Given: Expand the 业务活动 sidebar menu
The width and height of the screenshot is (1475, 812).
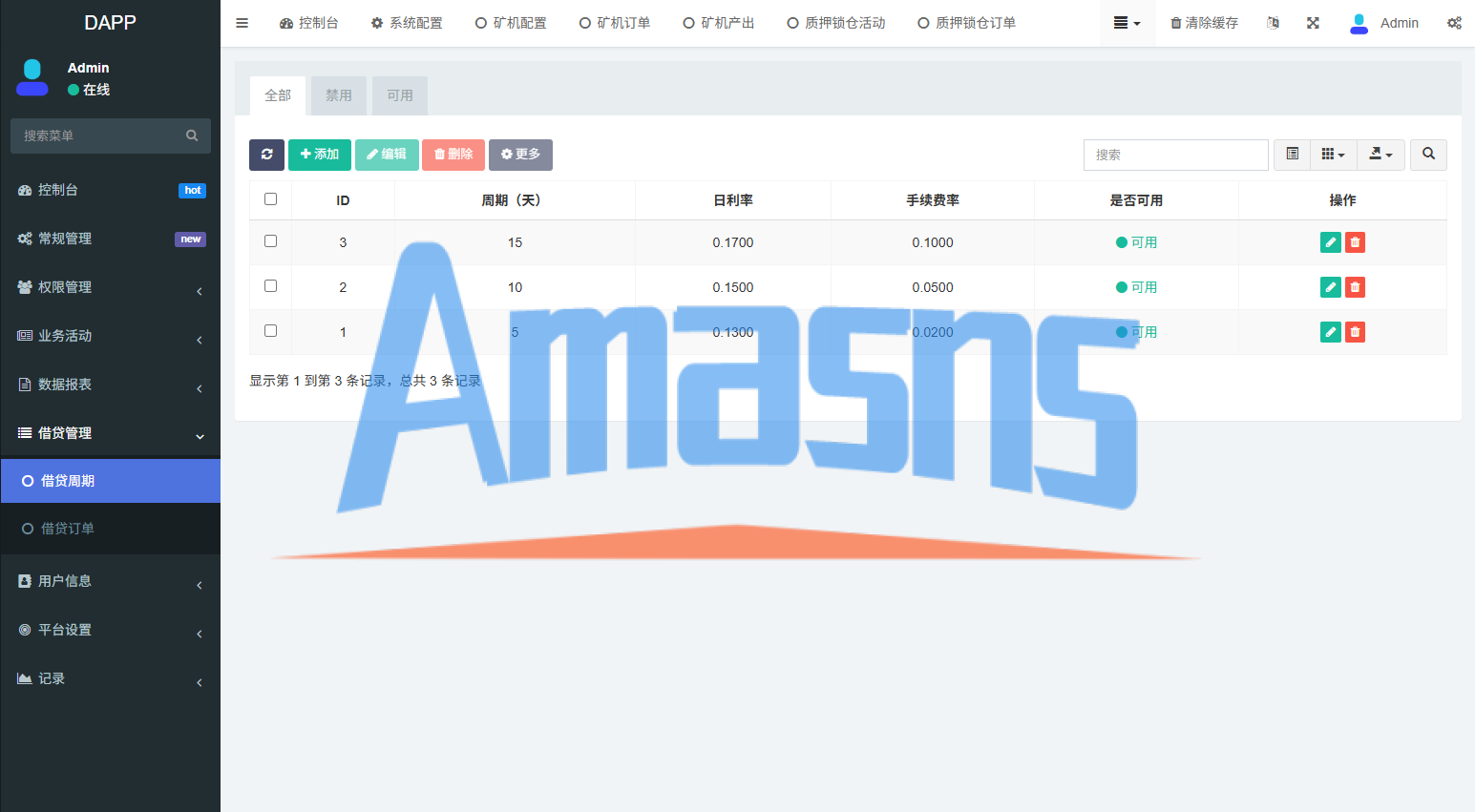Looking at the screenshot, I should (111, 336).
